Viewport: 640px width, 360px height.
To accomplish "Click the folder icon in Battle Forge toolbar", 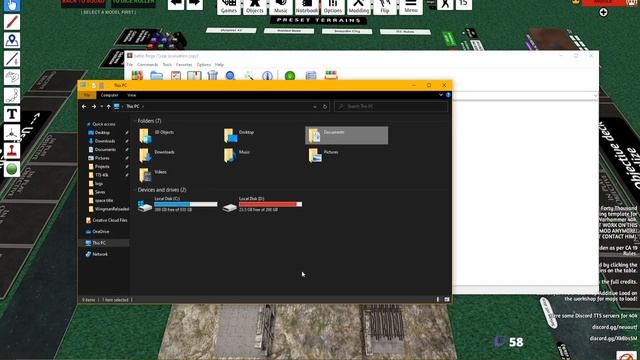I will point(156,76).
